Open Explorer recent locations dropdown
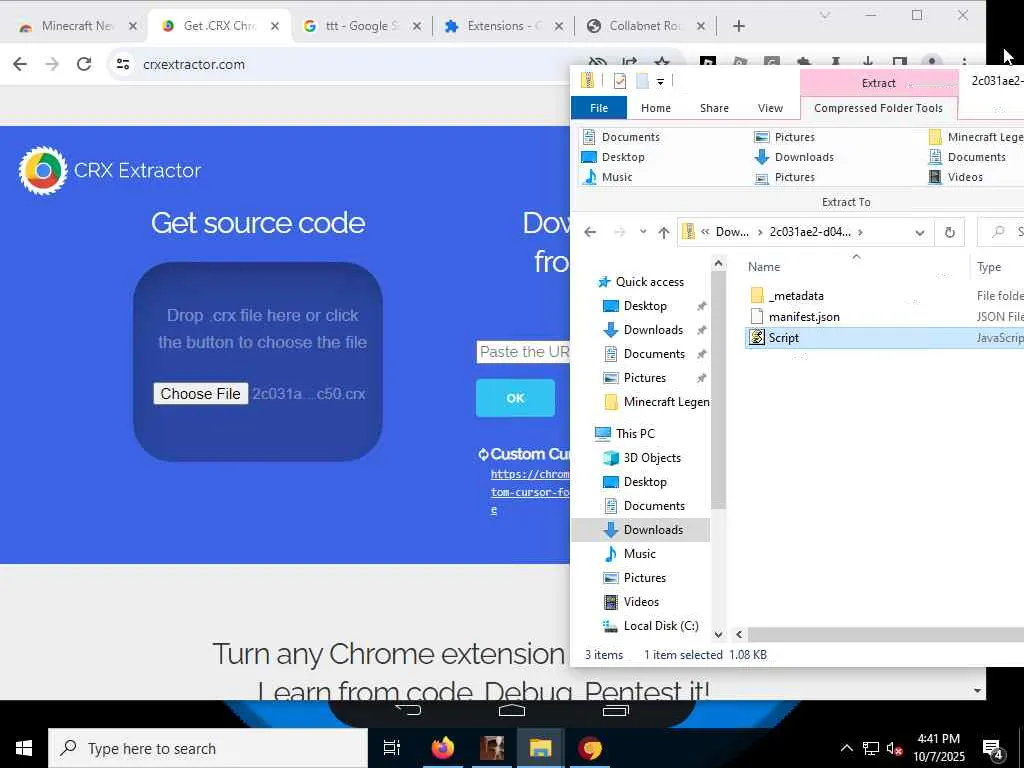Screen dimensions: 1024x768 [643, 232]
